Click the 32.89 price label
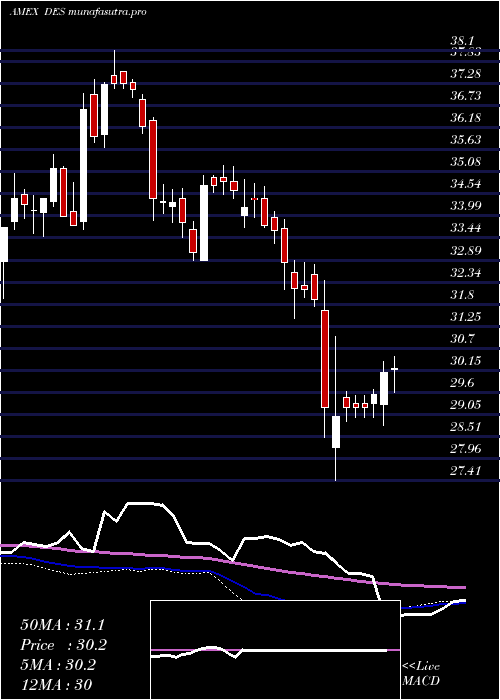This screenshot has width=500, height=700. click(465, 250)
